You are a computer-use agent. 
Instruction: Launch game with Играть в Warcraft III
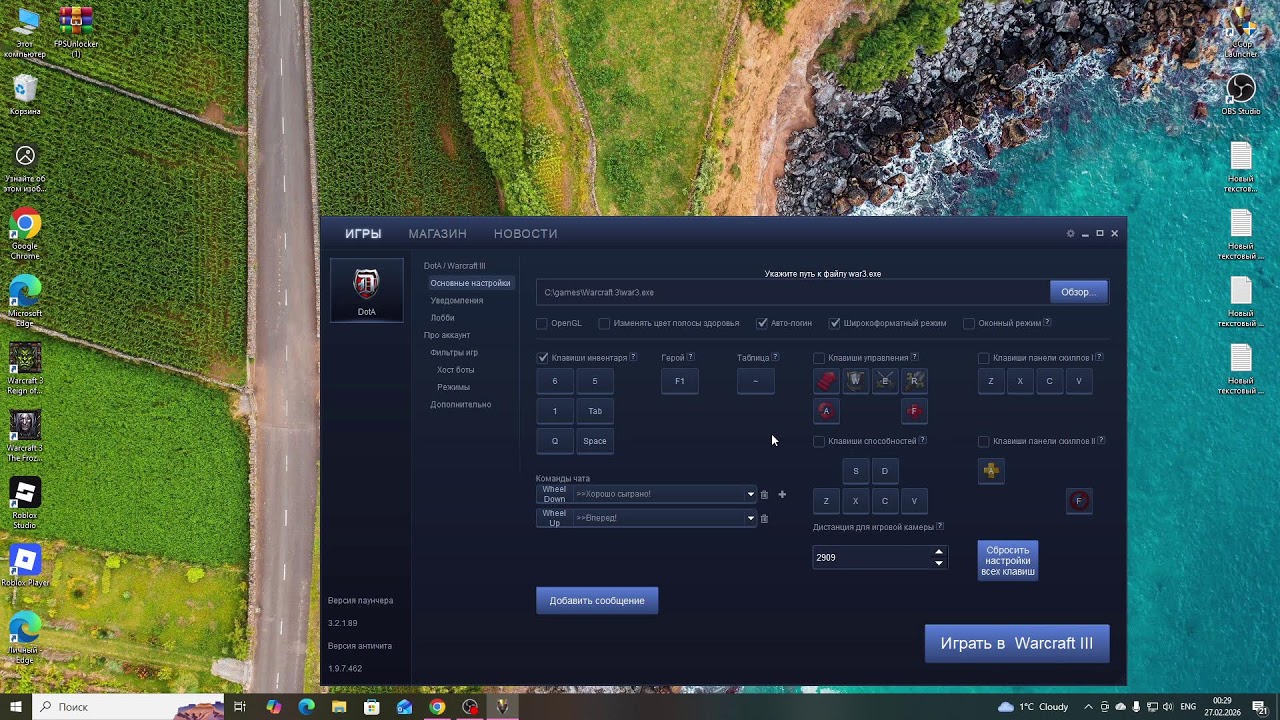(x=1017, y=644)
